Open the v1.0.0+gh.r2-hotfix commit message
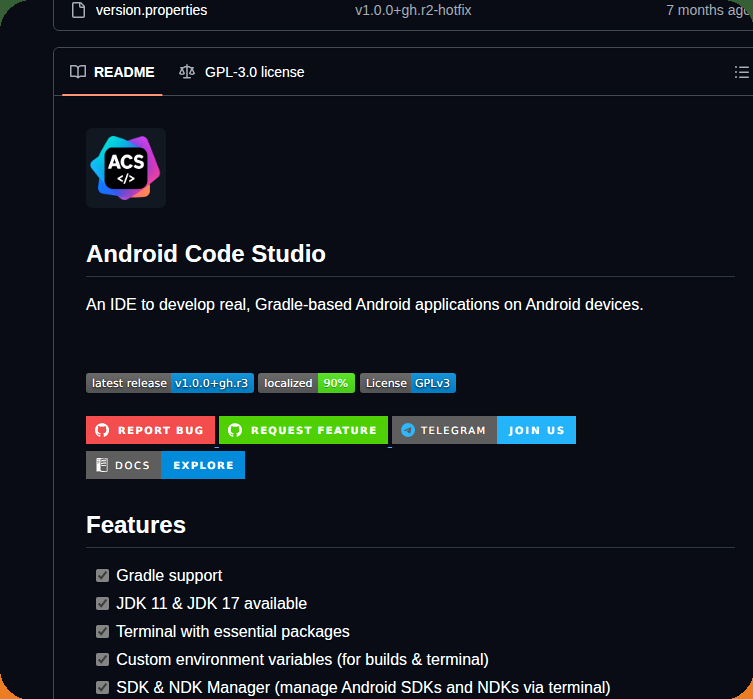 (x=413, y=10)
